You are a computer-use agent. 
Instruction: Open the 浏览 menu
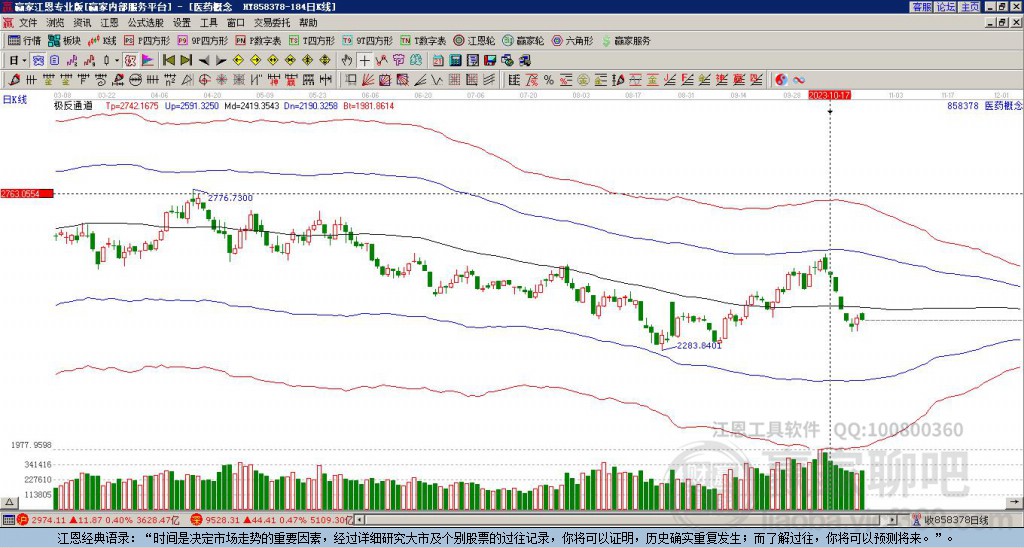56,23
